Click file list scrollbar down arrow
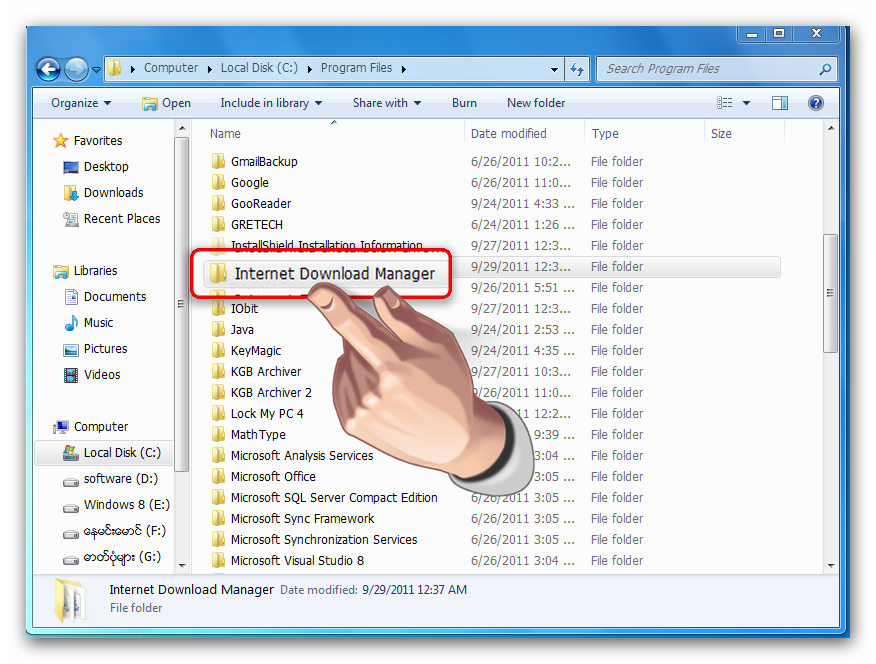 tap(831, 565)
